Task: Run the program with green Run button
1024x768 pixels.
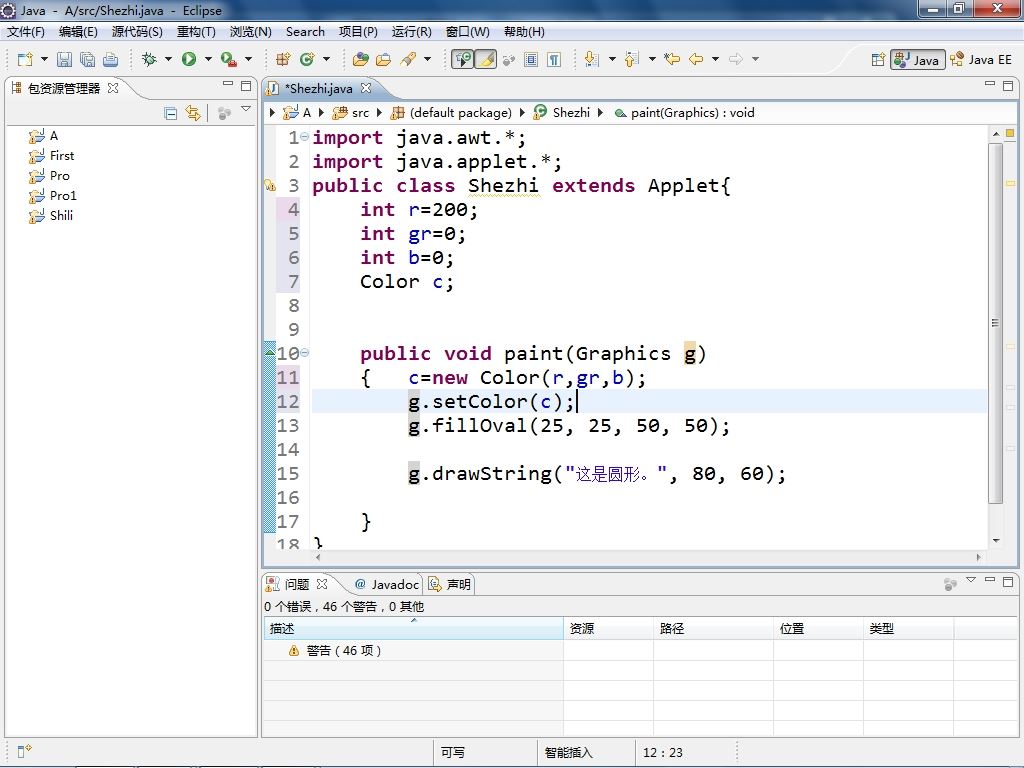Action: 189,60
